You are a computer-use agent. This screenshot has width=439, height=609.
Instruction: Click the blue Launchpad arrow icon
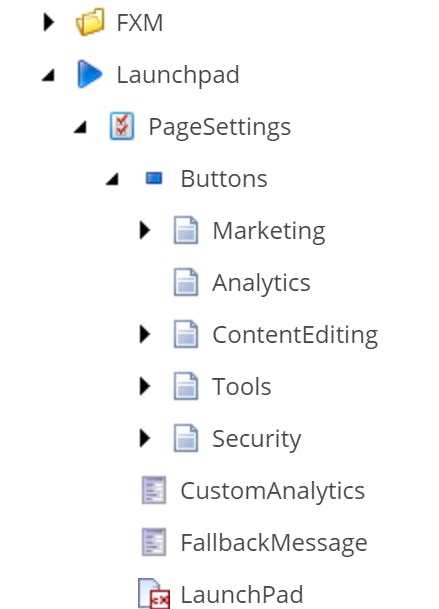click(90, 73)
